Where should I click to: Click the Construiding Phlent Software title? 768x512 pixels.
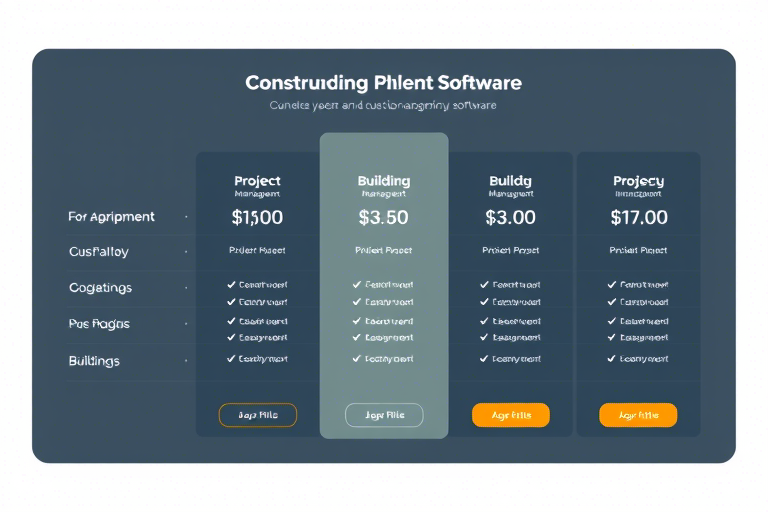pyautogui.click(x=384, y=83)
